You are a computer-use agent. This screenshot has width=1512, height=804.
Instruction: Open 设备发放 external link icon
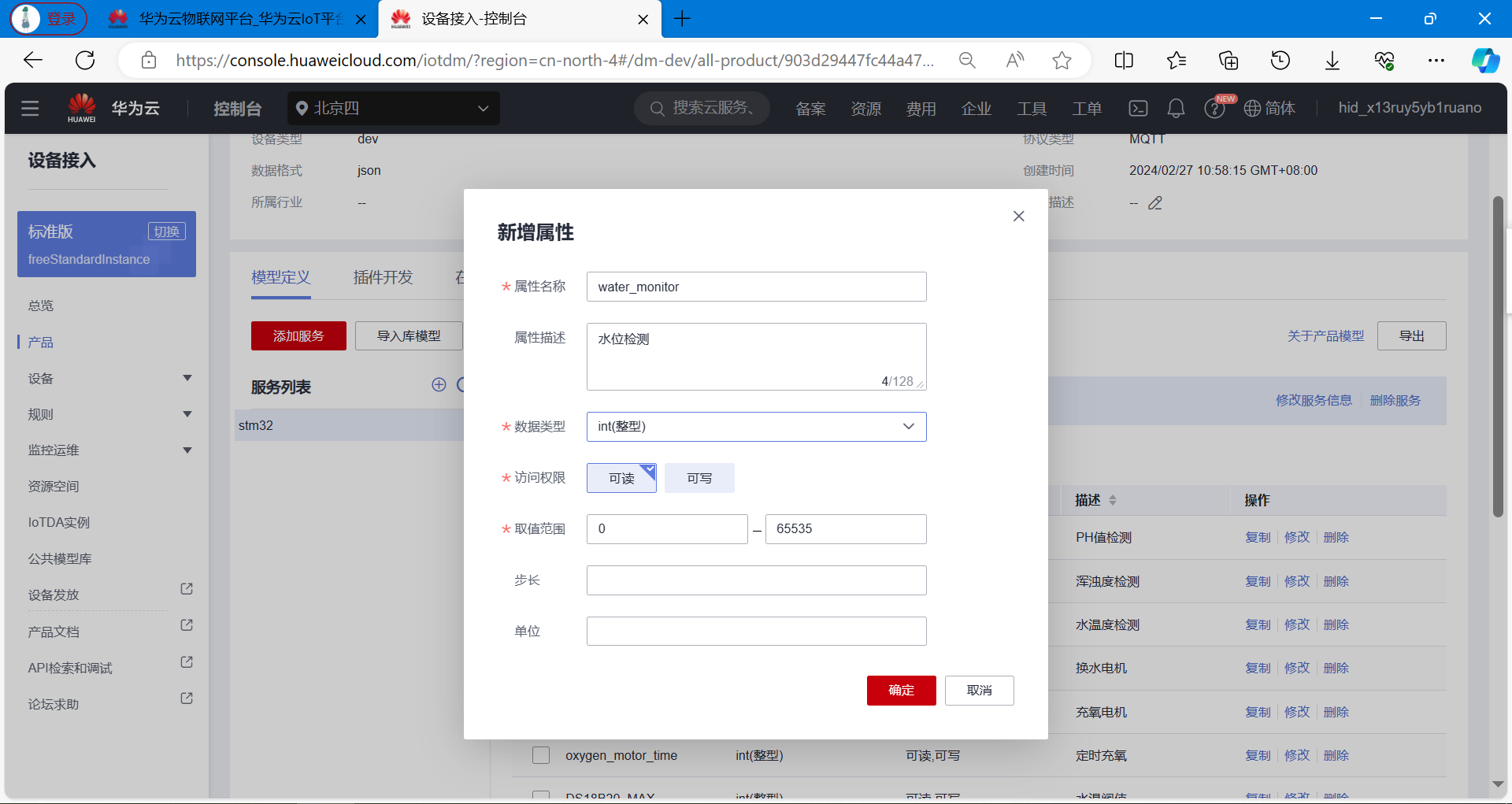(187, 589)
